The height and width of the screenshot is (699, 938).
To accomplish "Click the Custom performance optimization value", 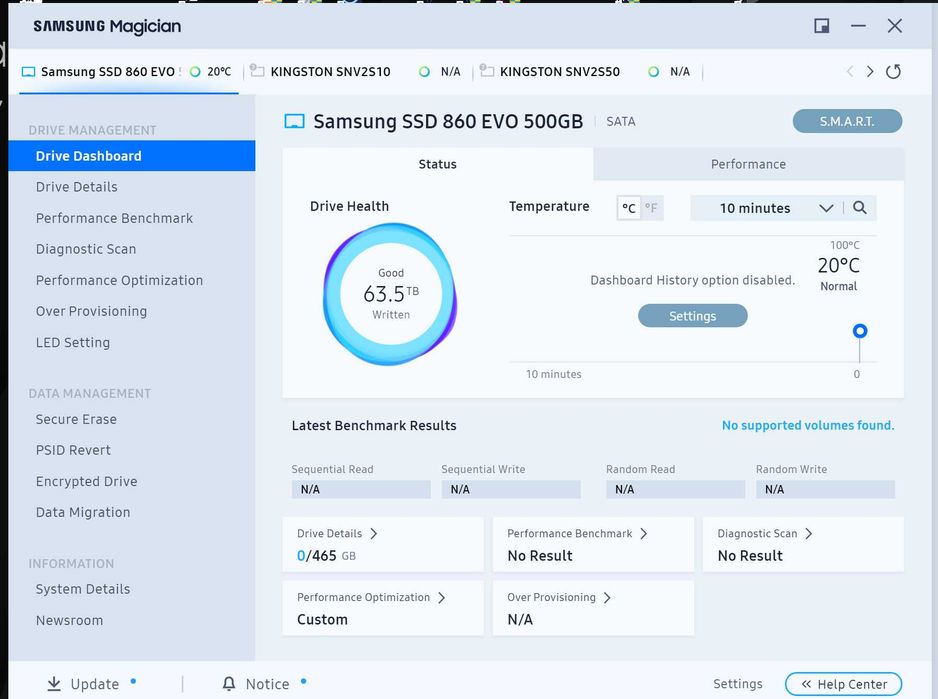I will coord(322,619).
